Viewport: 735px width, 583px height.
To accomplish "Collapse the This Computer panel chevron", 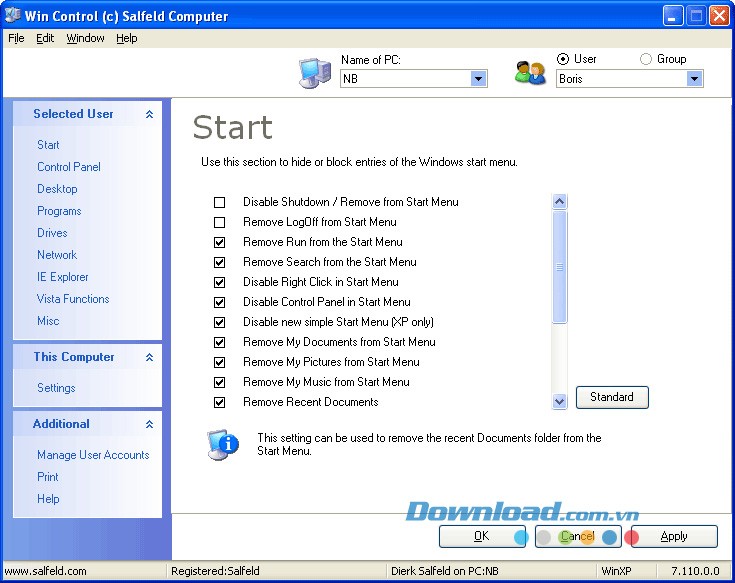I will click(149, 358).
